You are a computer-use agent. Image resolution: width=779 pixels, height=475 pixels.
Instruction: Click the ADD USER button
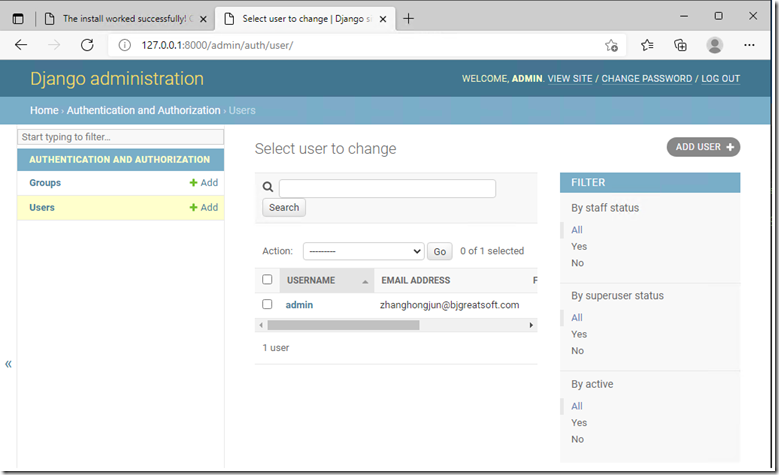703,147
